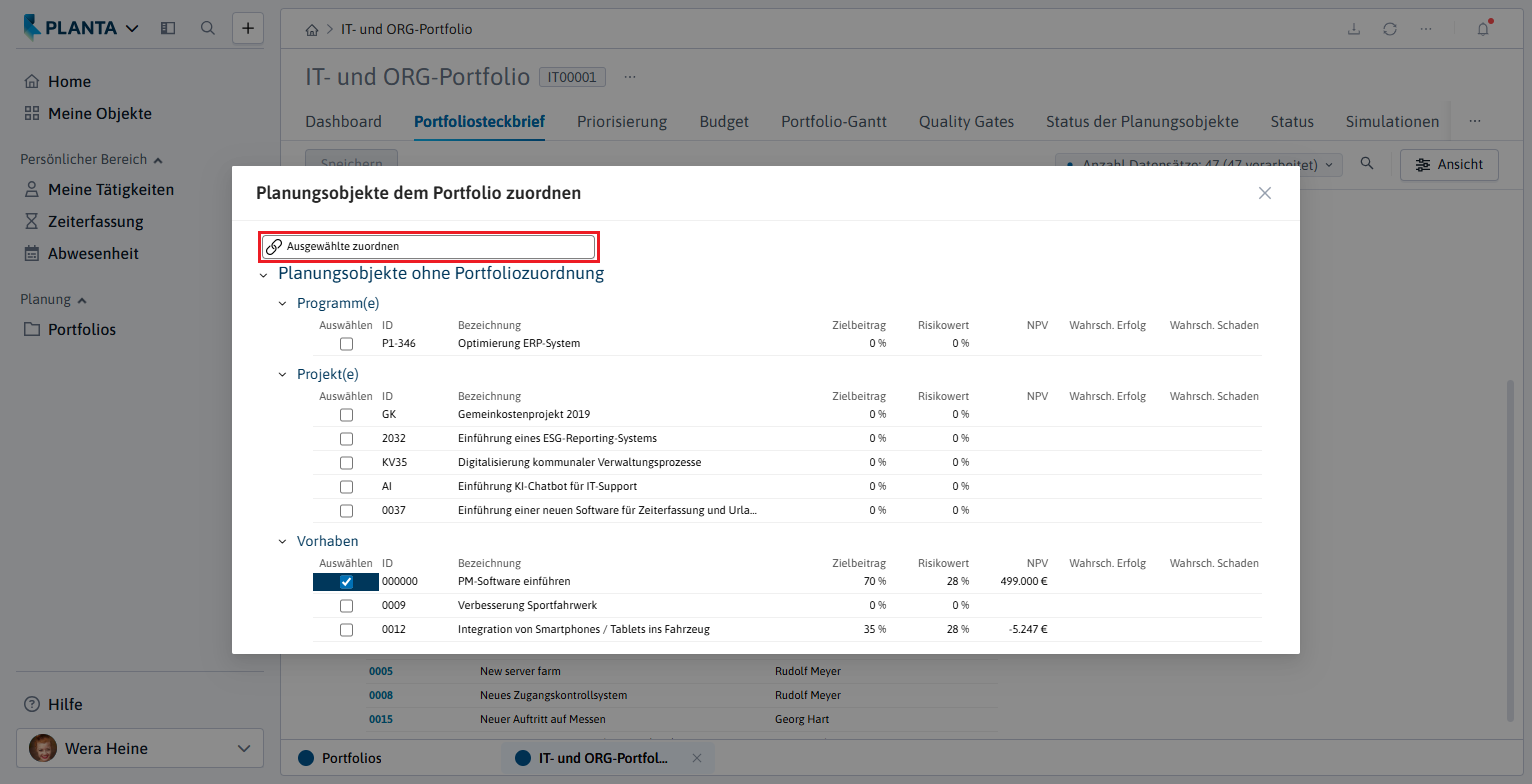Open Meine Objekte in the sidebar
The height and width of the screenshot is (784, 1532).
87,114
